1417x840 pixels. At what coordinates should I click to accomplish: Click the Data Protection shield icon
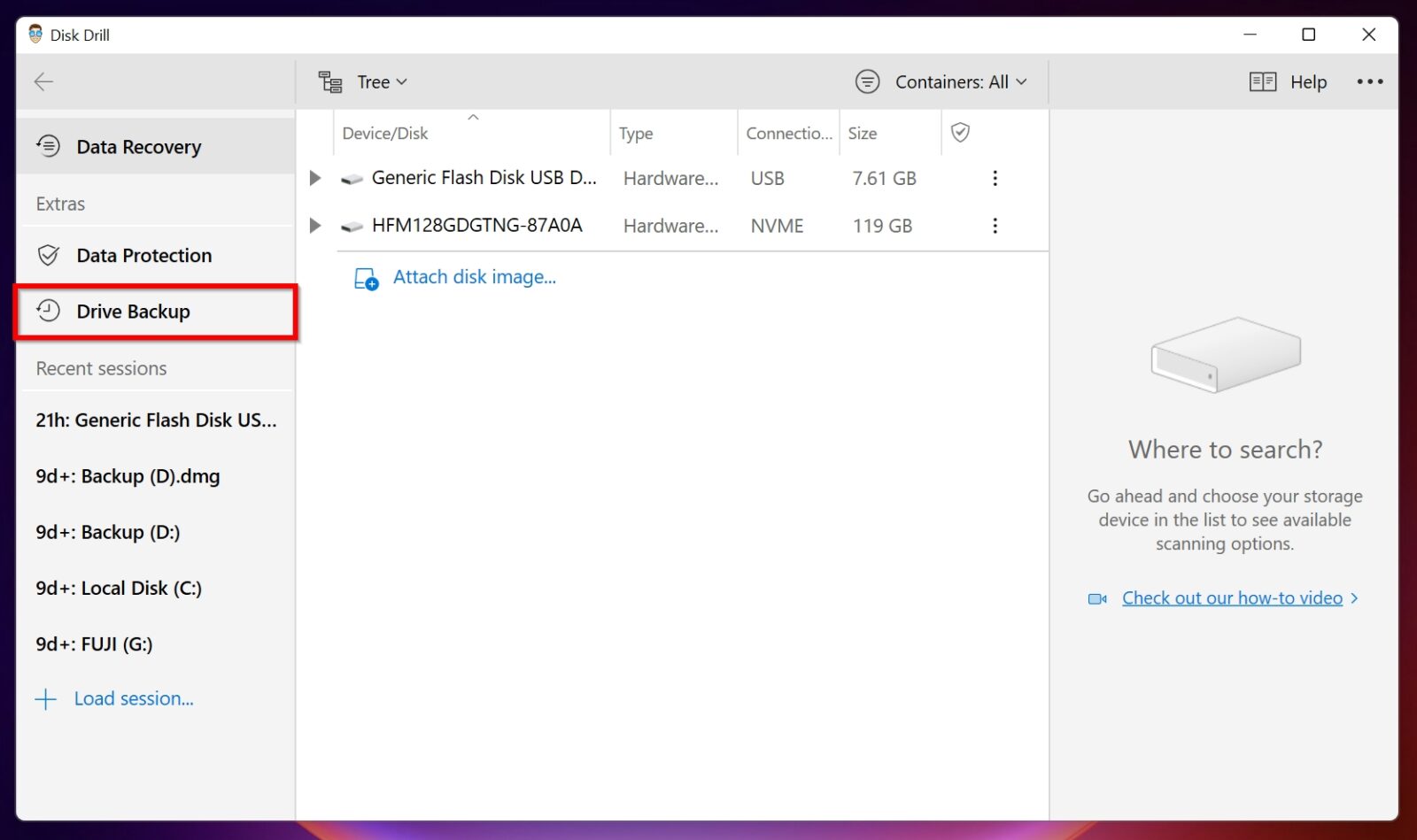[x=48, y=255]
